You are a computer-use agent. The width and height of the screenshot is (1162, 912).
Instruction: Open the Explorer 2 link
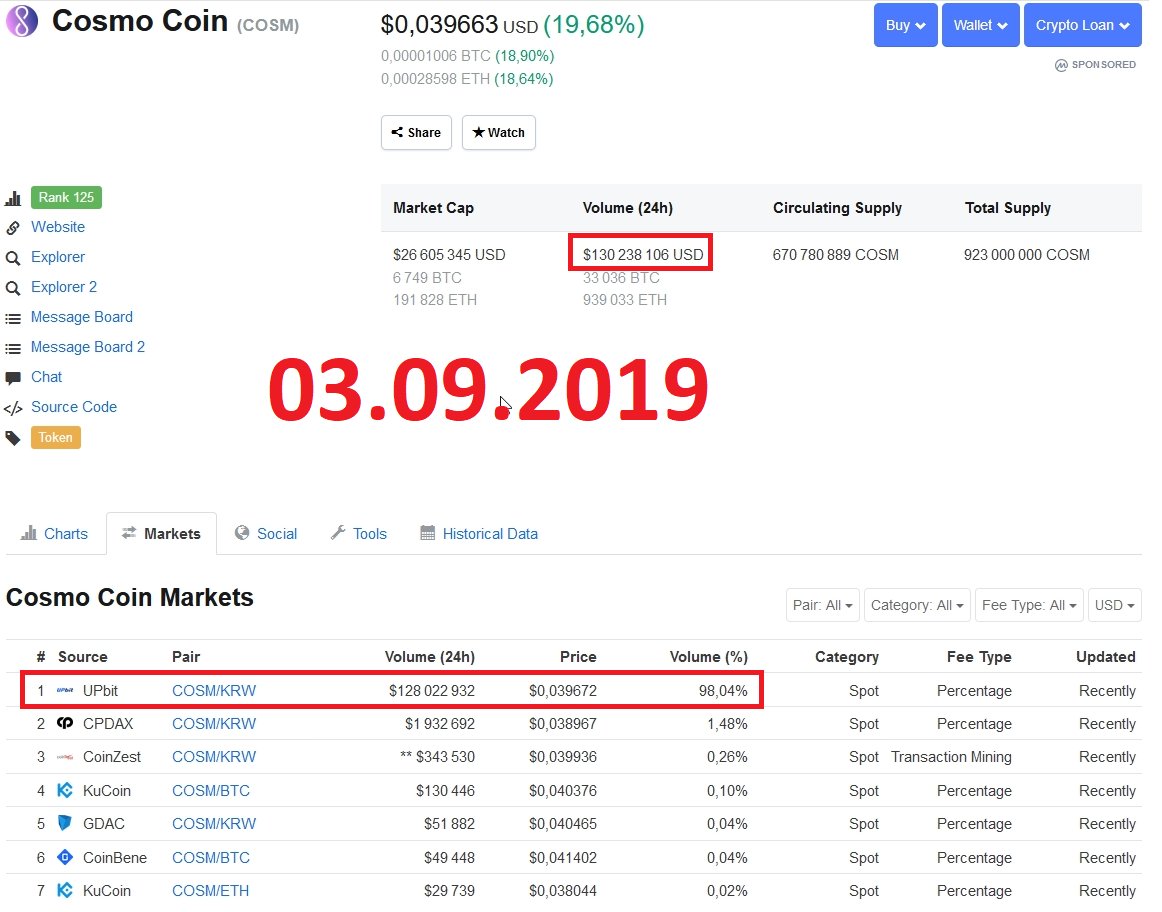(64, 287)
